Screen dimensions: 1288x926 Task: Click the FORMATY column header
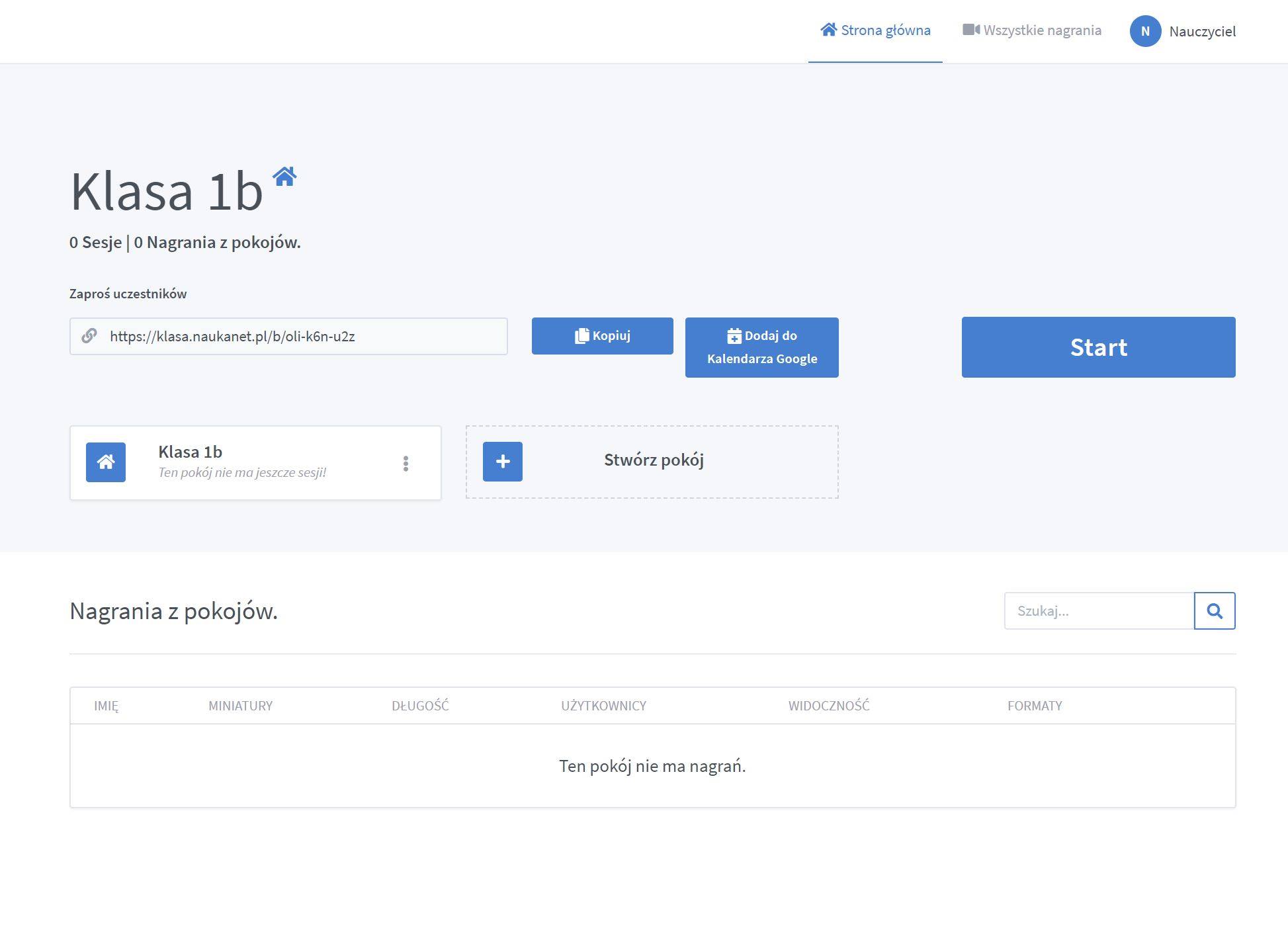(x=1035, y=706)
